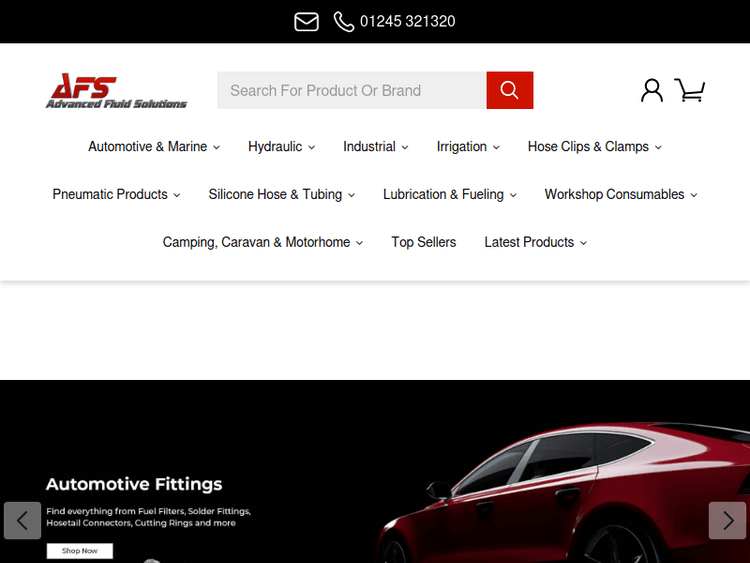Open Pneumatic Products menu
This screenshot has width=750, height=563.
[116, 195]
